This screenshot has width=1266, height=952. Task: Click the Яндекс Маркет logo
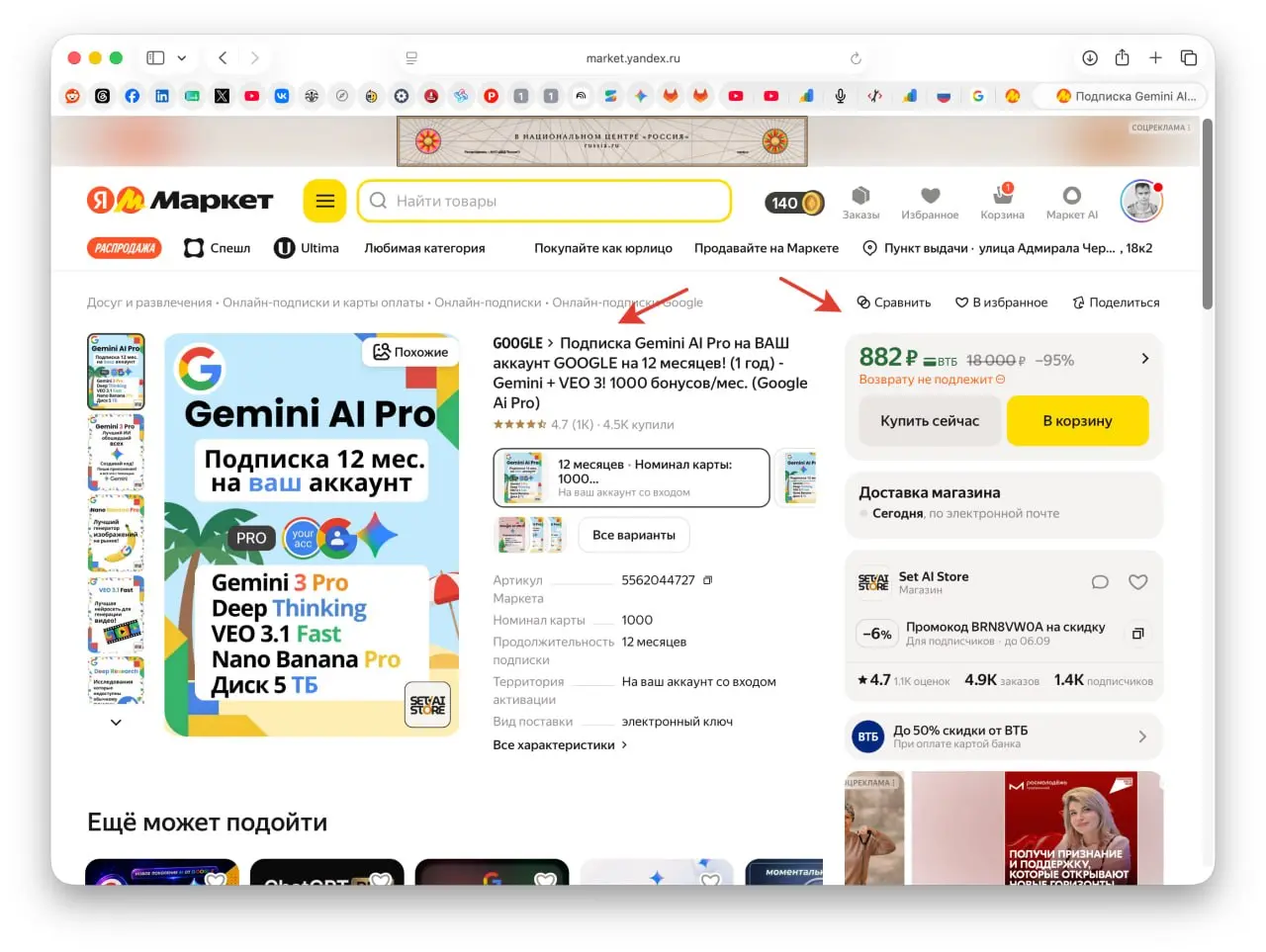pyautogui.click(x=180, y=201)
